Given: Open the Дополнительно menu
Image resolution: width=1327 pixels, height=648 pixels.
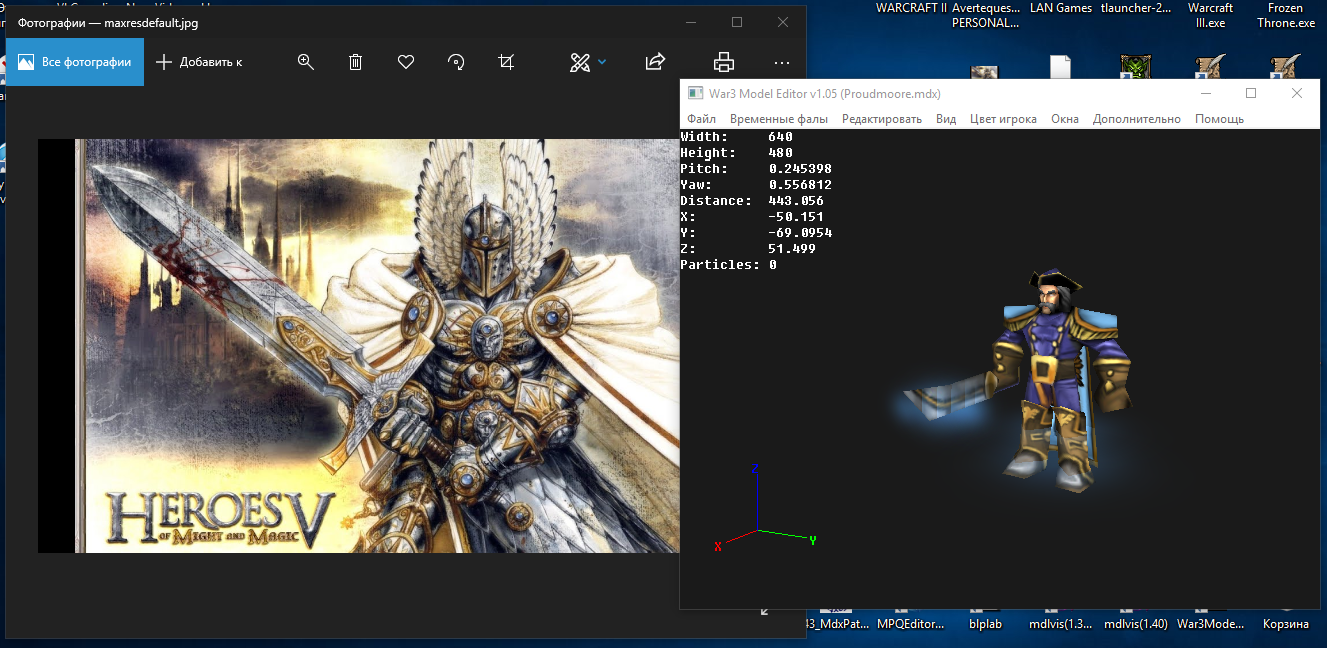Looking at the screenshot, I should coord(1137,119).
